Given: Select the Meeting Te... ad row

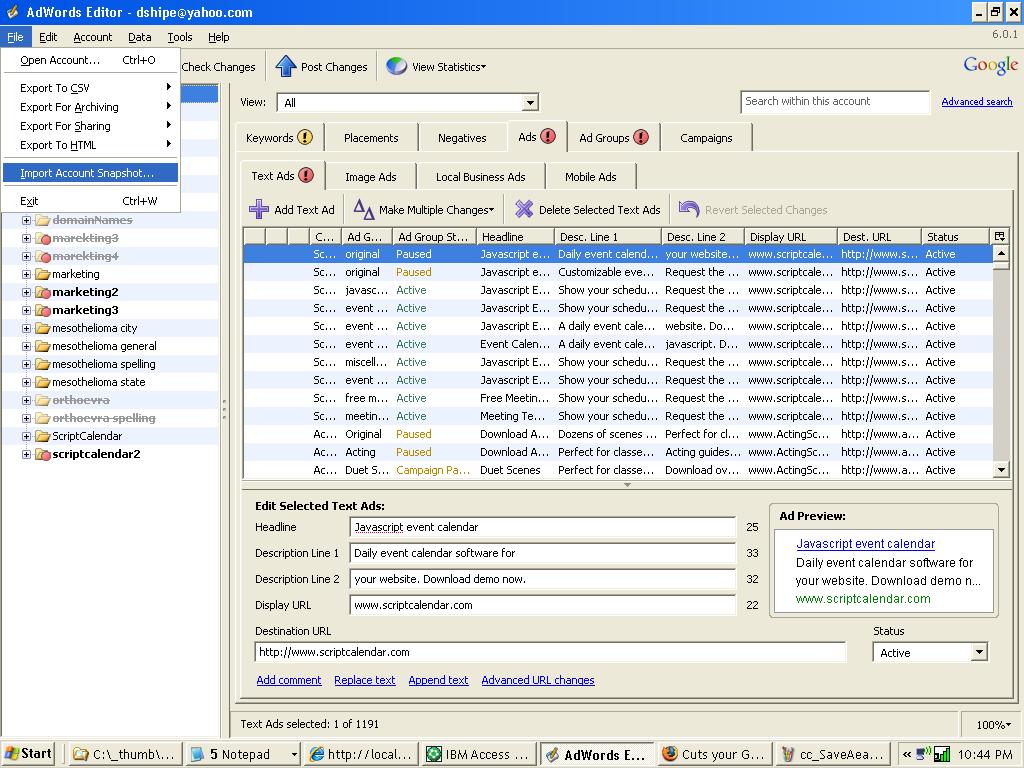Looking at the screenshot, I should (618, 416).
